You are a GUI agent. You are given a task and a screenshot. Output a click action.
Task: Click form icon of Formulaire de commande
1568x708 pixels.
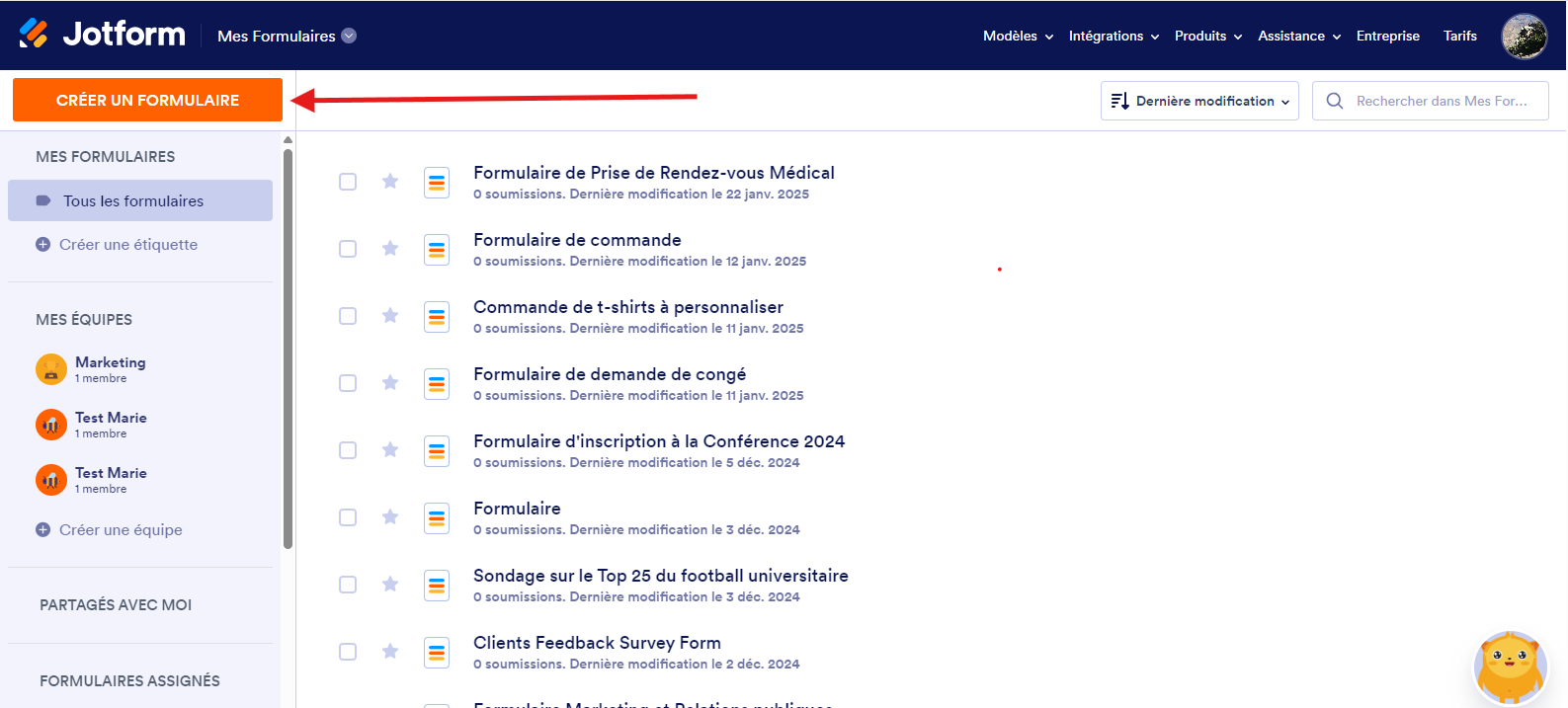point(437,250)
